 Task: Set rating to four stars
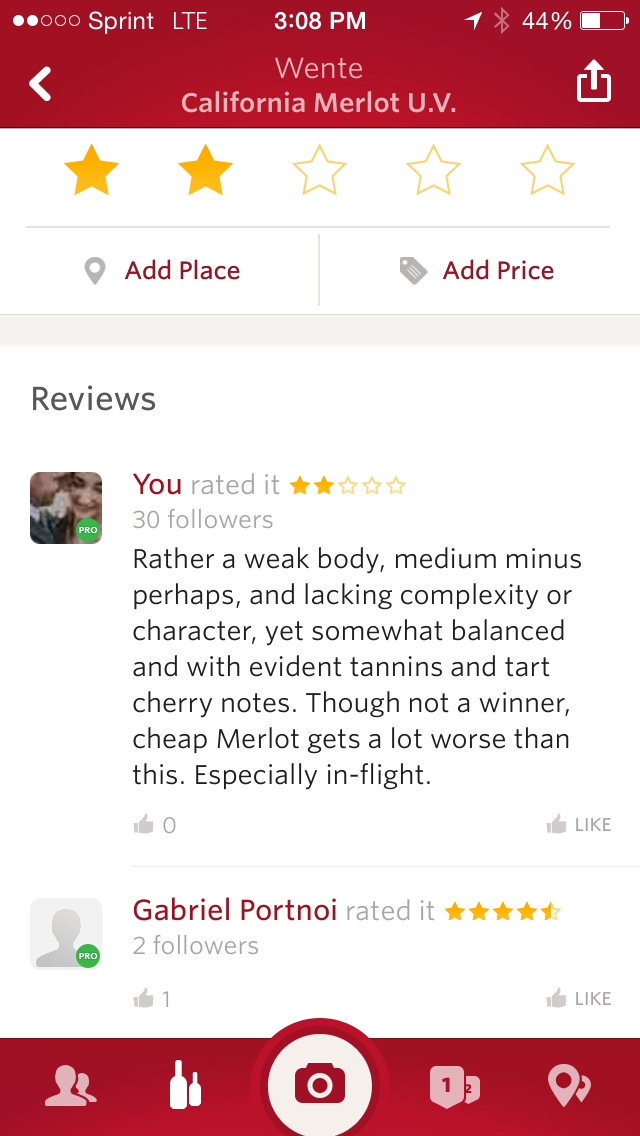pyautogui.click(x=433, y=171)
